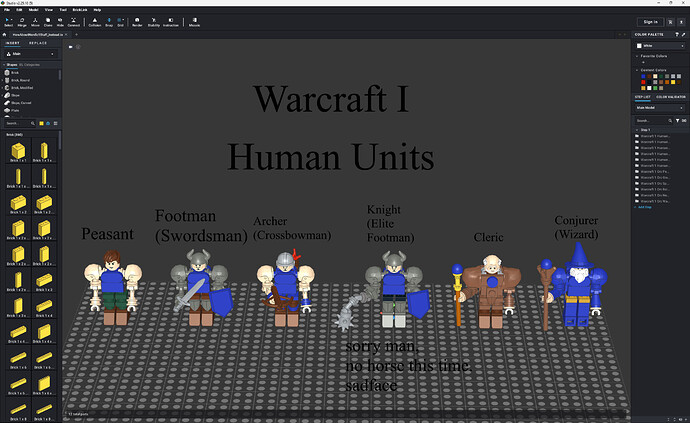Viewport: 690px width, 423px height.
Task: Collapse the Shapes category expander
Action: [x=4, y=65]
